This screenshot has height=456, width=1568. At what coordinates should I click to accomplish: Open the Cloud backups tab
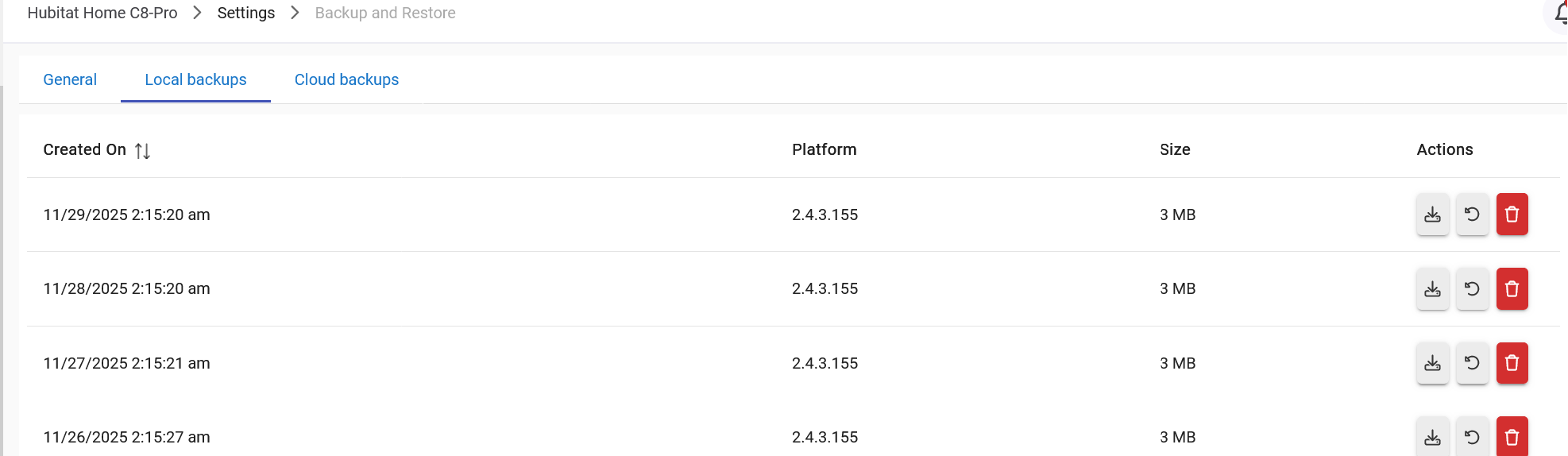[x=346, y=79]
